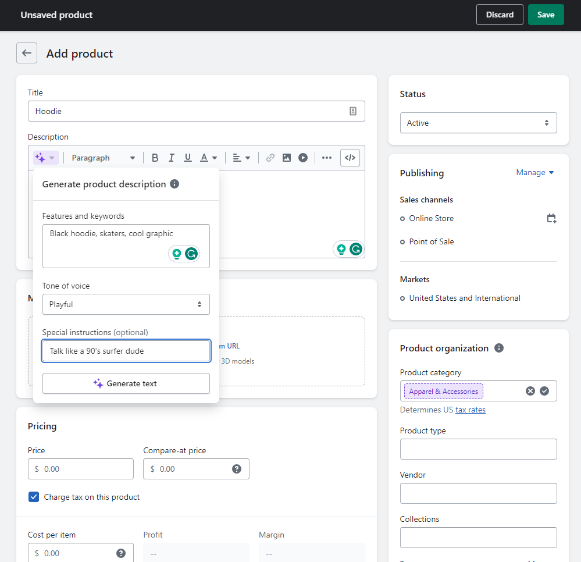Click the Features and keywords text area
Viewport: 581px width, 562px height.
coord(126,246)
